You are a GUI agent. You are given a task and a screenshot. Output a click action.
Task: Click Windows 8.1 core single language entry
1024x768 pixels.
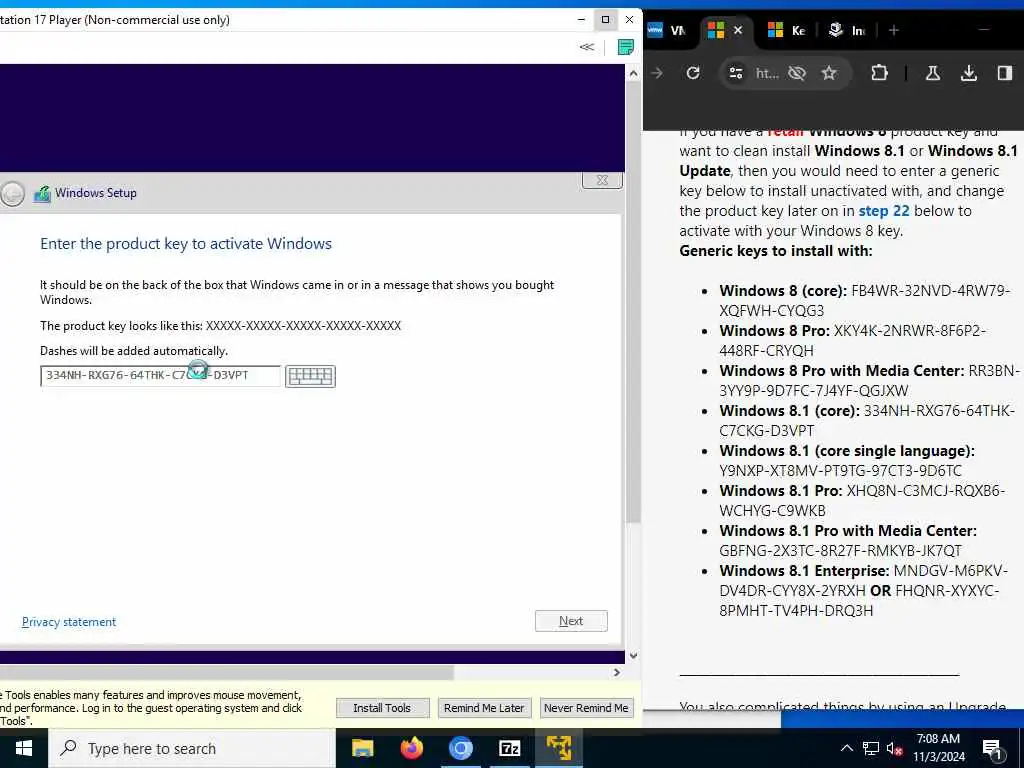847,460
